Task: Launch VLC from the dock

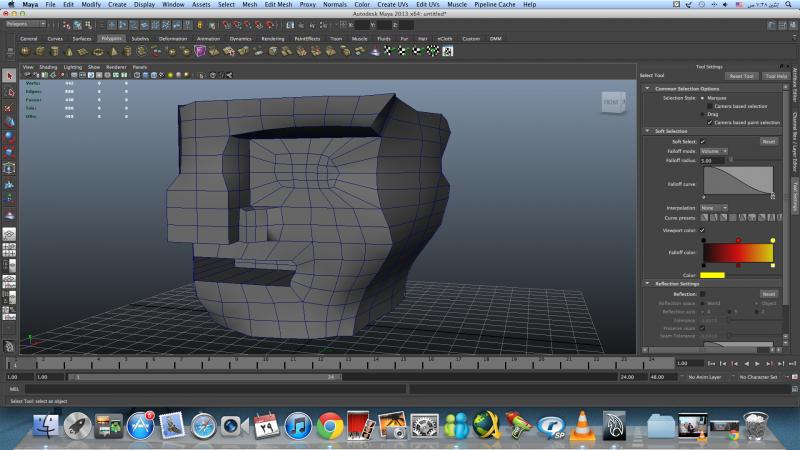Action: click(582, 426)
